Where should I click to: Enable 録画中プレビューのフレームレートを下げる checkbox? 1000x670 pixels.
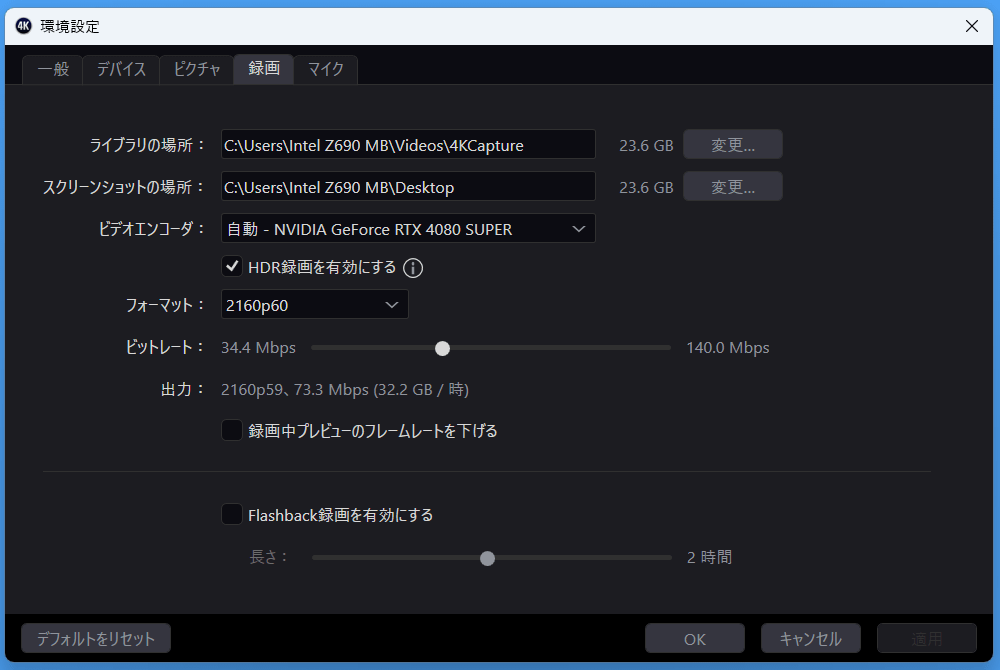232,431
